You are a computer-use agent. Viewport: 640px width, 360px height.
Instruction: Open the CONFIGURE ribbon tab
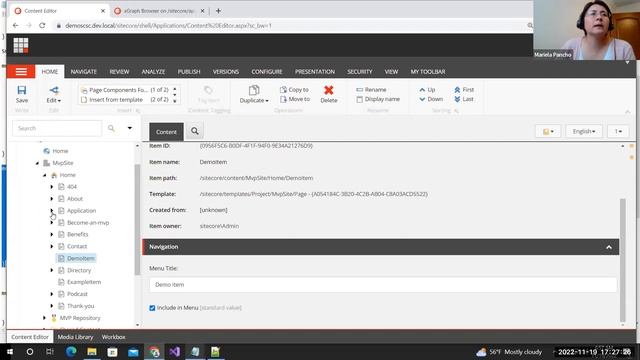tap(267, 72)
